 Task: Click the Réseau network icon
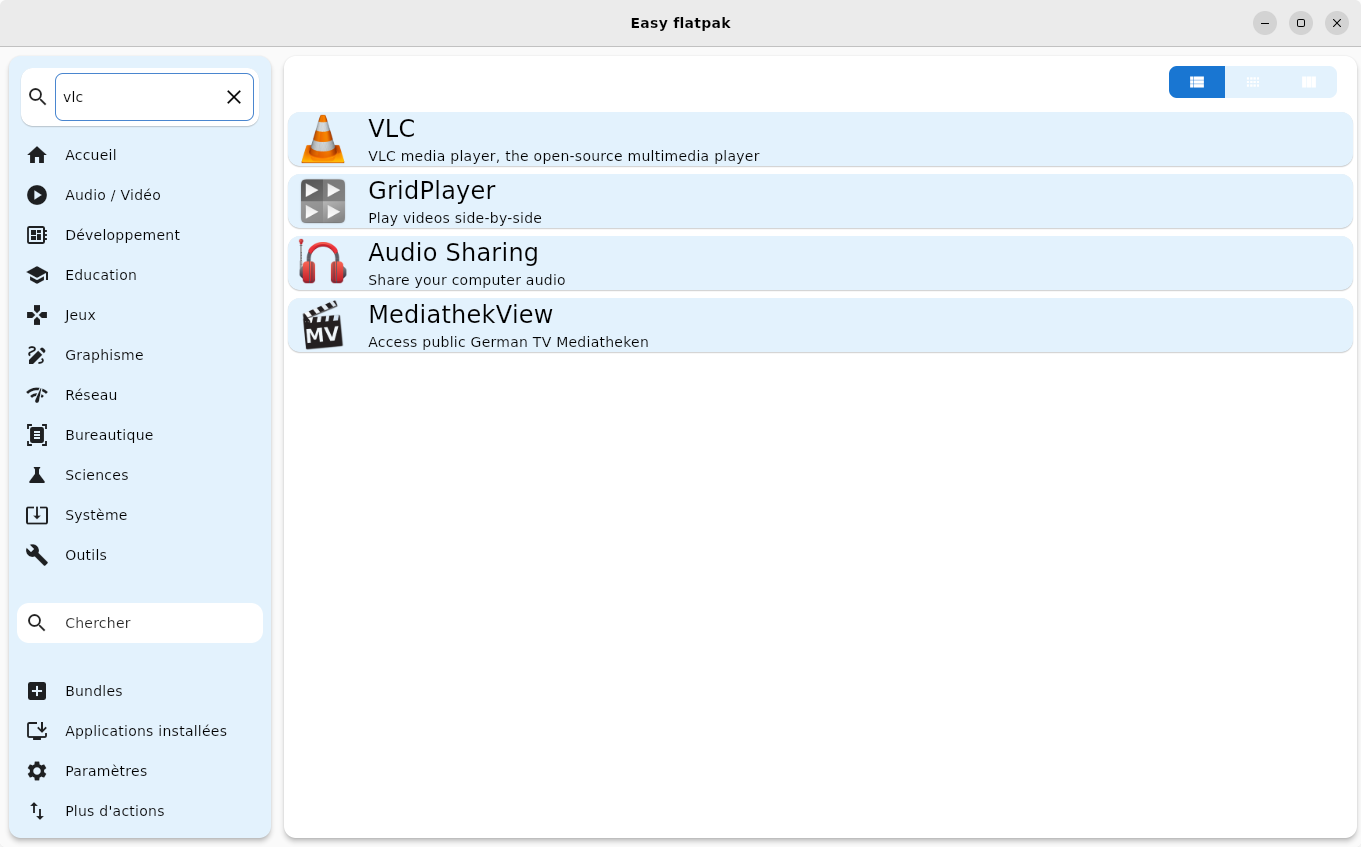click(x=37, y=395)
